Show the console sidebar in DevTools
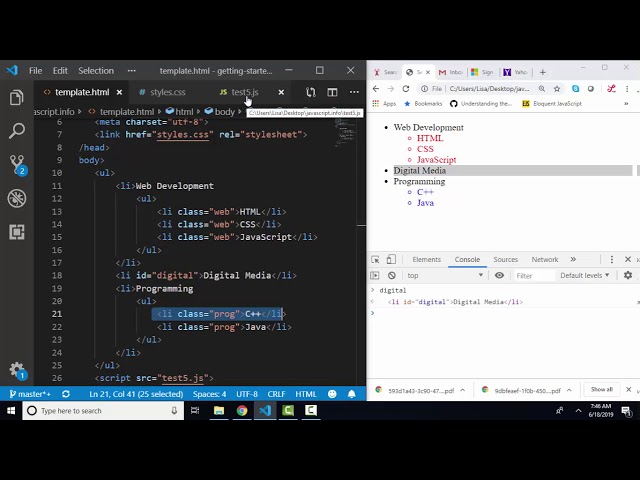 tap(375, 276)
